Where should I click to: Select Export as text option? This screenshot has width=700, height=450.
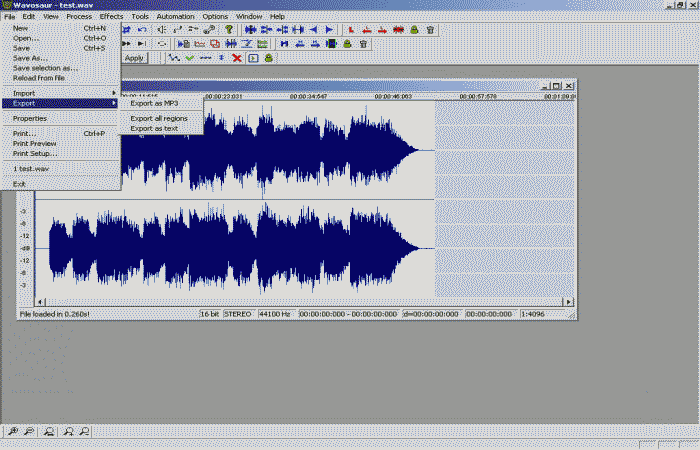pyautogui.click(x=154, y=128)
